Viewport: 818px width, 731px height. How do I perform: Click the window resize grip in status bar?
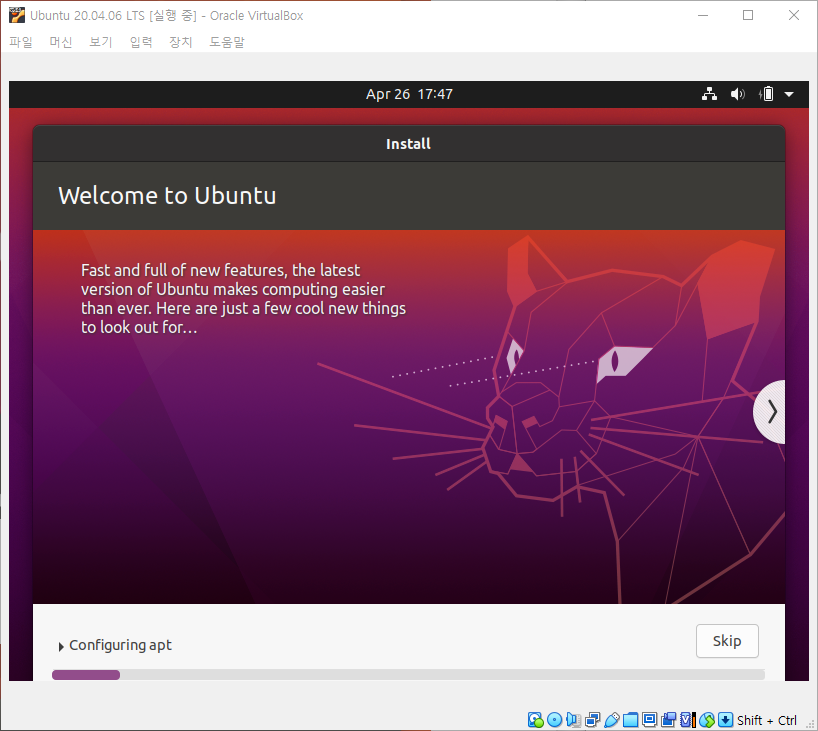tap(810, 724)
